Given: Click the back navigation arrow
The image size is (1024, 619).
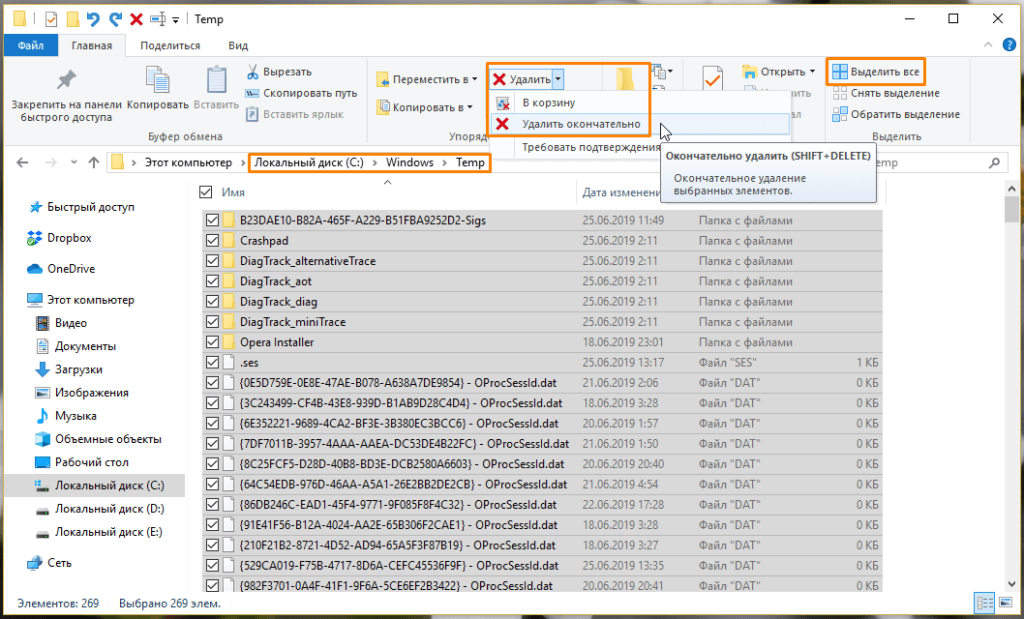Looking at the screenshot, I should [x=22, y=163].
